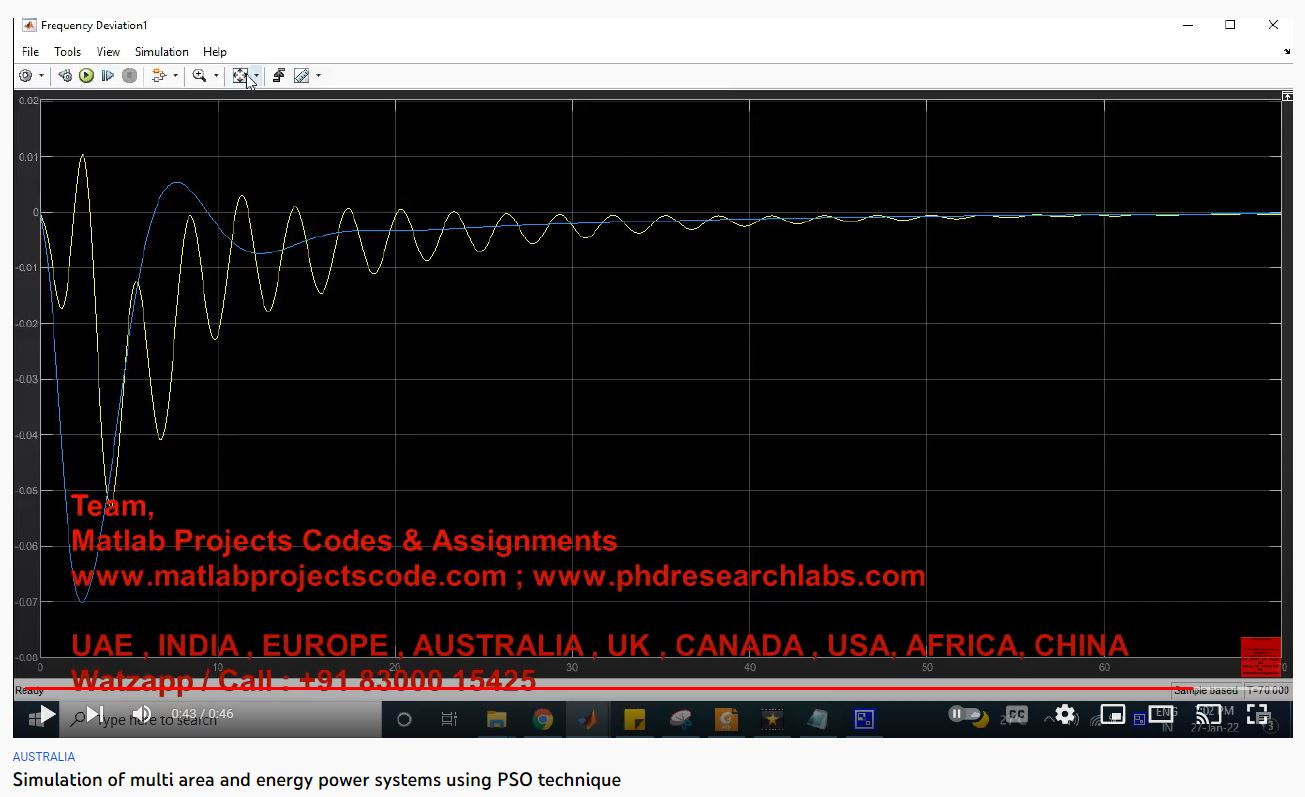
Task: Click the AUSTRALIA category link
Action: coord(44,757)
